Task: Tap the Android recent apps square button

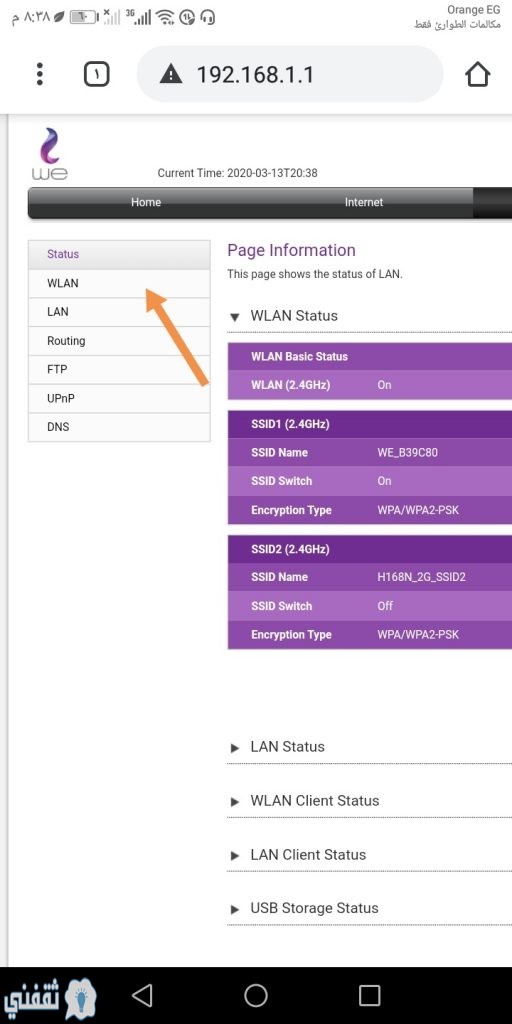Action: coord(370,995)
